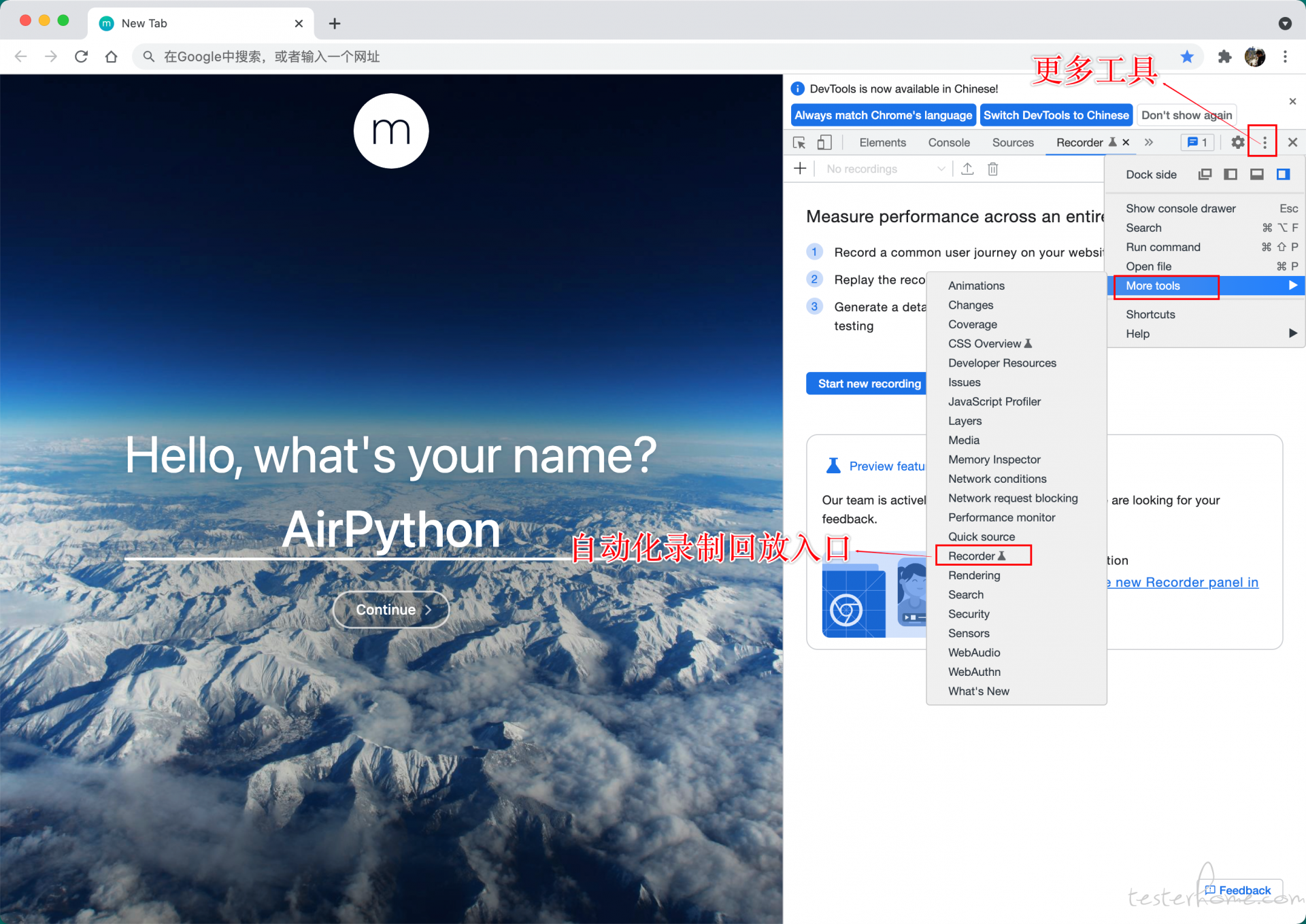
Task: Click the Preview feature flask icon
Action: [x=833, y=466]
